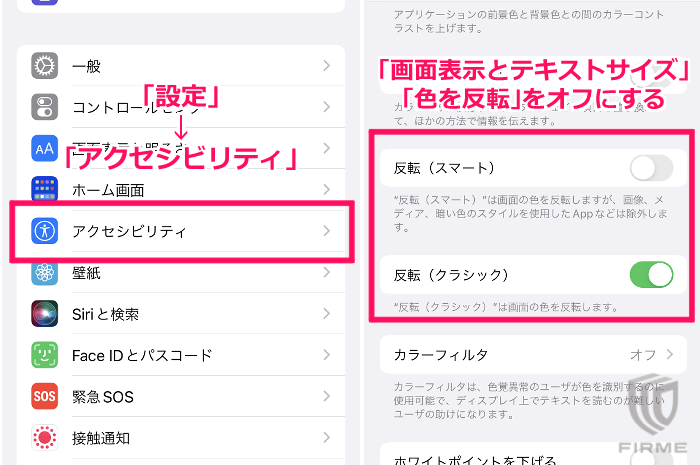This screenshot has height=465, width=700.
Task: Enable the 反転（スマート）switch
Action: [651, 167]
